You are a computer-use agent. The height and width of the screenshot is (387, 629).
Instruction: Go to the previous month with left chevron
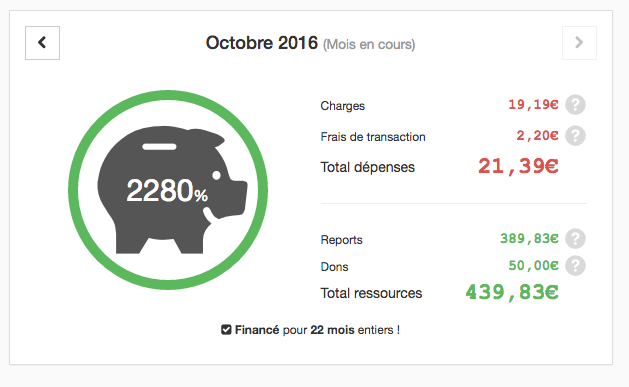42,43
